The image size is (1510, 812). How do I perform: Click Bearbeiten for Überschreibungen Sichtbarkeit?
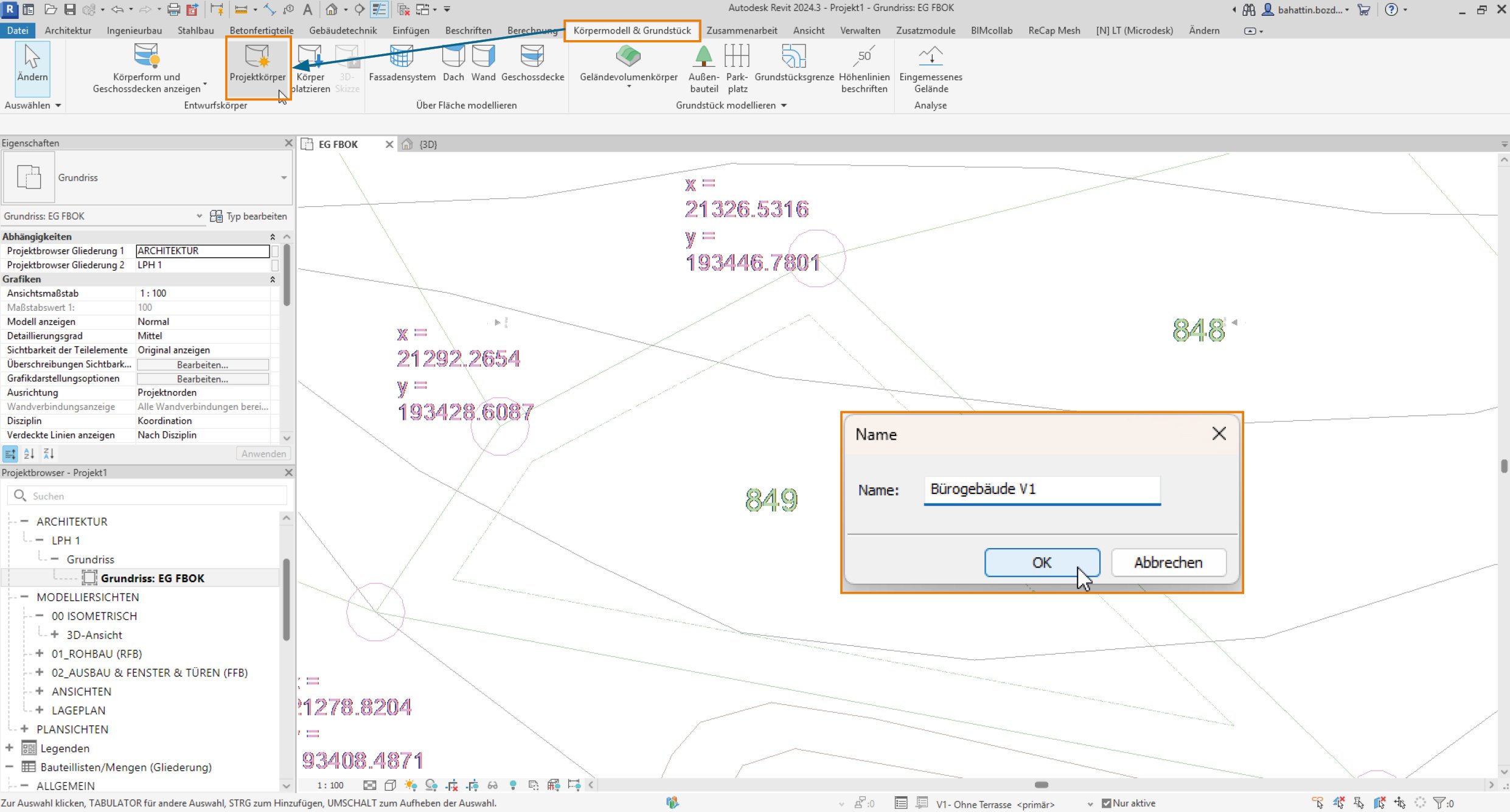pyautogui.click(x=203, y=364)
